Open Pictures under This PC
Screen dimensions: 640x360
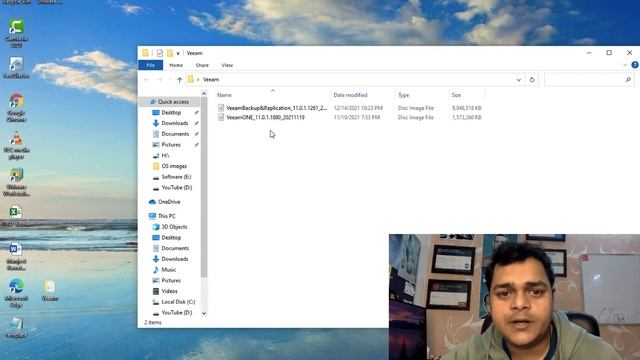pos(171,280)
